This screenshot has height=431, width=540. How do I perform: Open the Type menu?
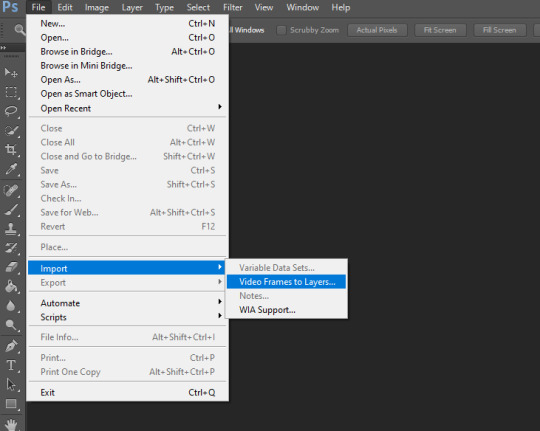pos(164,7)
